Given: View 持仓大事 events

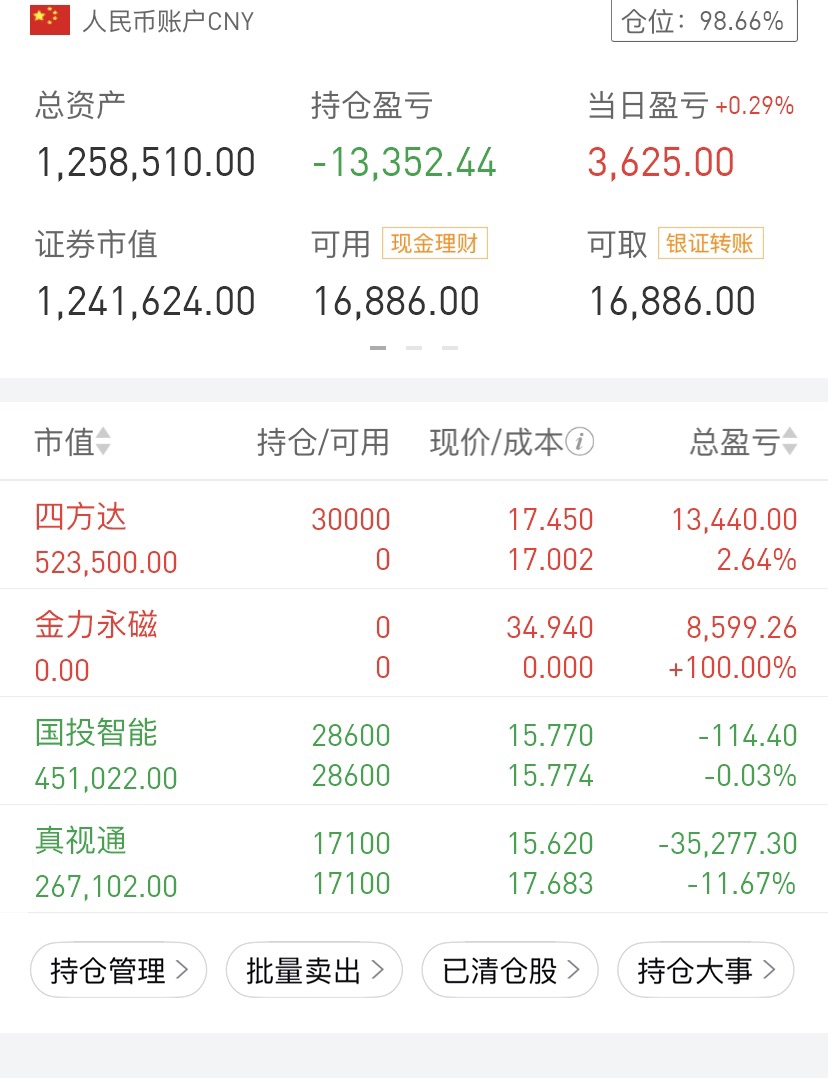Looking at the screenshot, I should [x=706, y=970].
